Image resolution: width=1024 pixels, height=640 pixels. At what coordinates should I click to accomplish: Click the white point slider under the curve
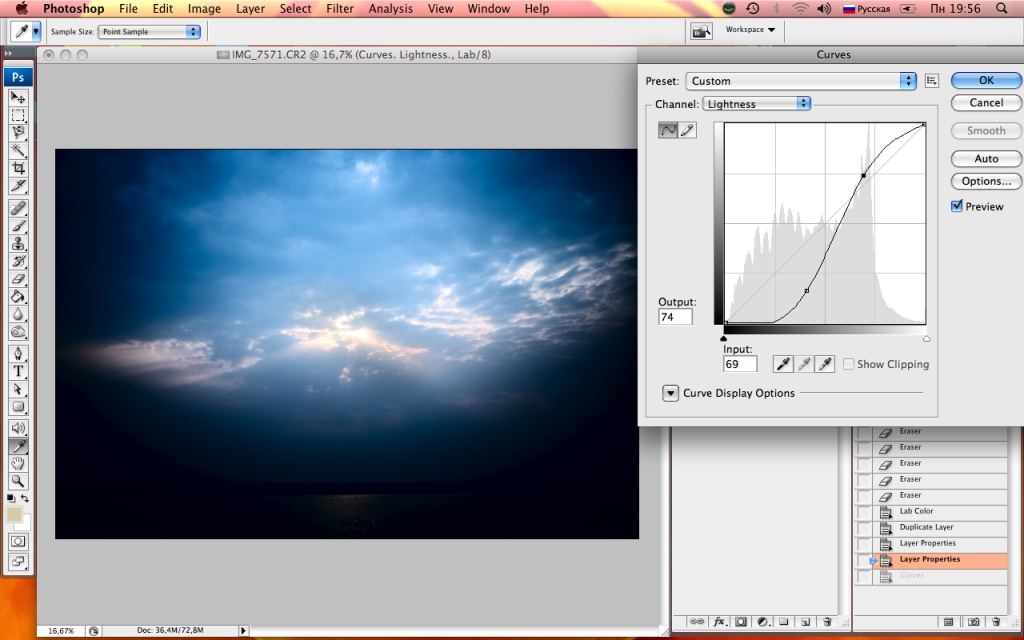click(926, 339)
